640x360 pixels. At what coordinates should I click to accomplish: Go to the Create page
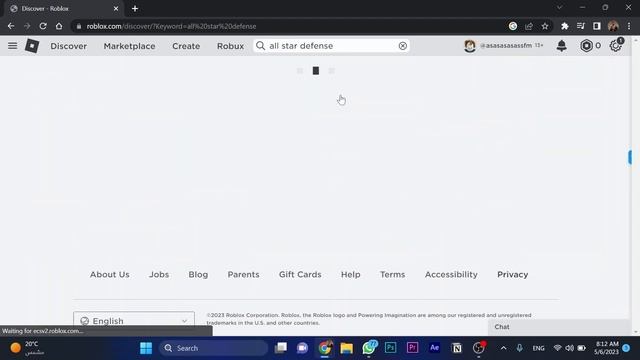click(x=186, y=46)
